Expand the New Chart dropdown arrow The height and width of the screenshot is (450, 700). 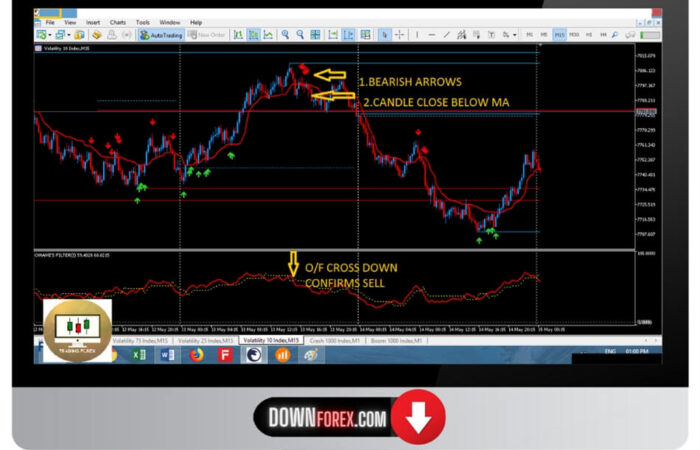pos(50,35)
